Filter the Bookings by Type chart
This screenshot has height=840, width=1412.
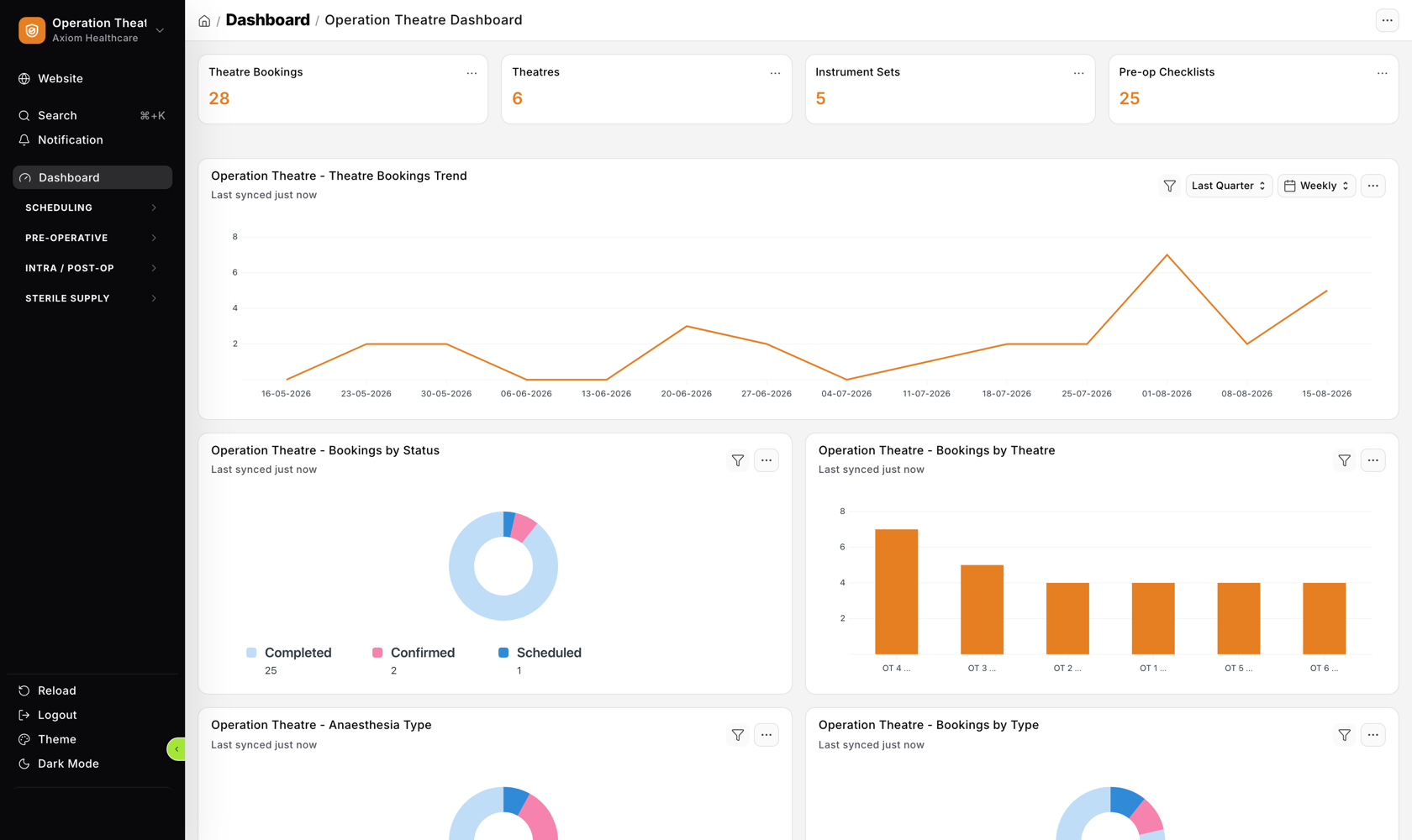(x=1345, y=735)
